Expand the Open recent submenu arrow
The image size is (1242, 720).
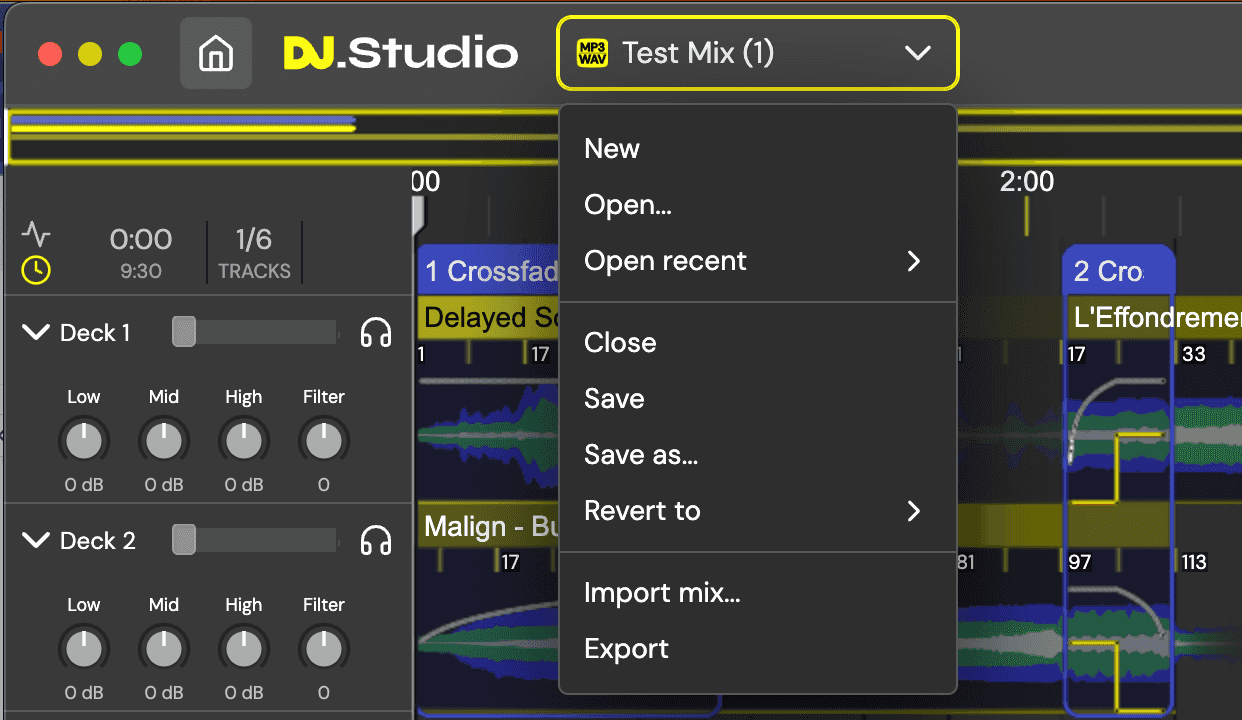[913, 261]
